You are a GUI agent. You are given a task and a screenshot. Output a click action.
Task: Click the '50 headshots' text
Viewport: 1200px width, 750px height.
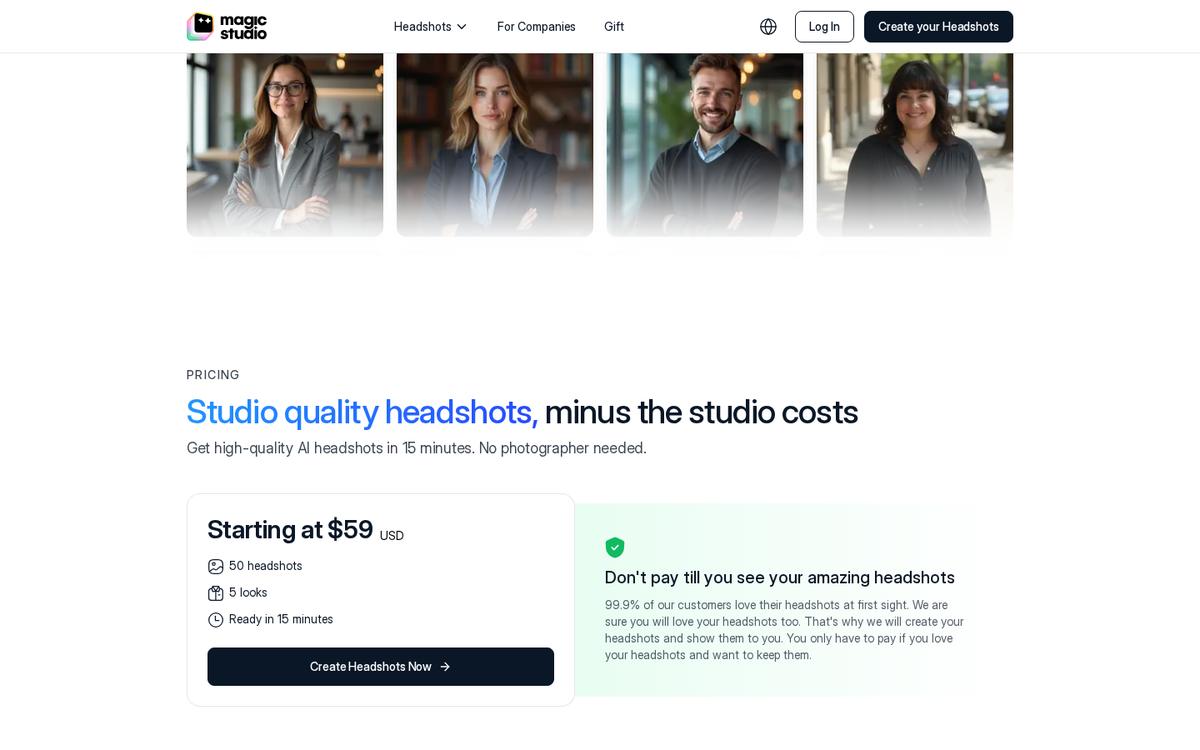(266, 566)
